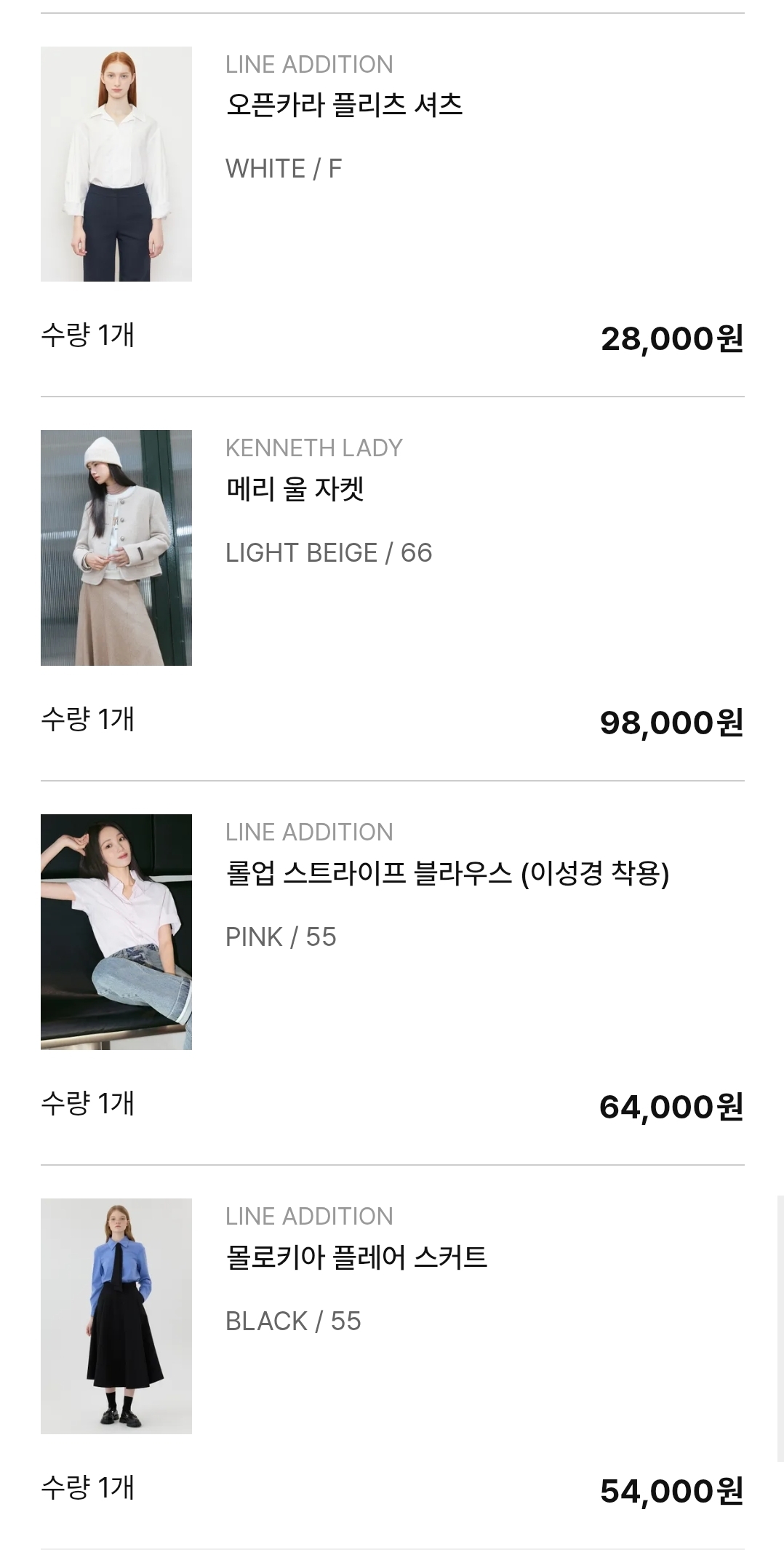Screen dimensions: 784x1555
Task: Select the PINK / 55 option text
Action: pos(281,937)
